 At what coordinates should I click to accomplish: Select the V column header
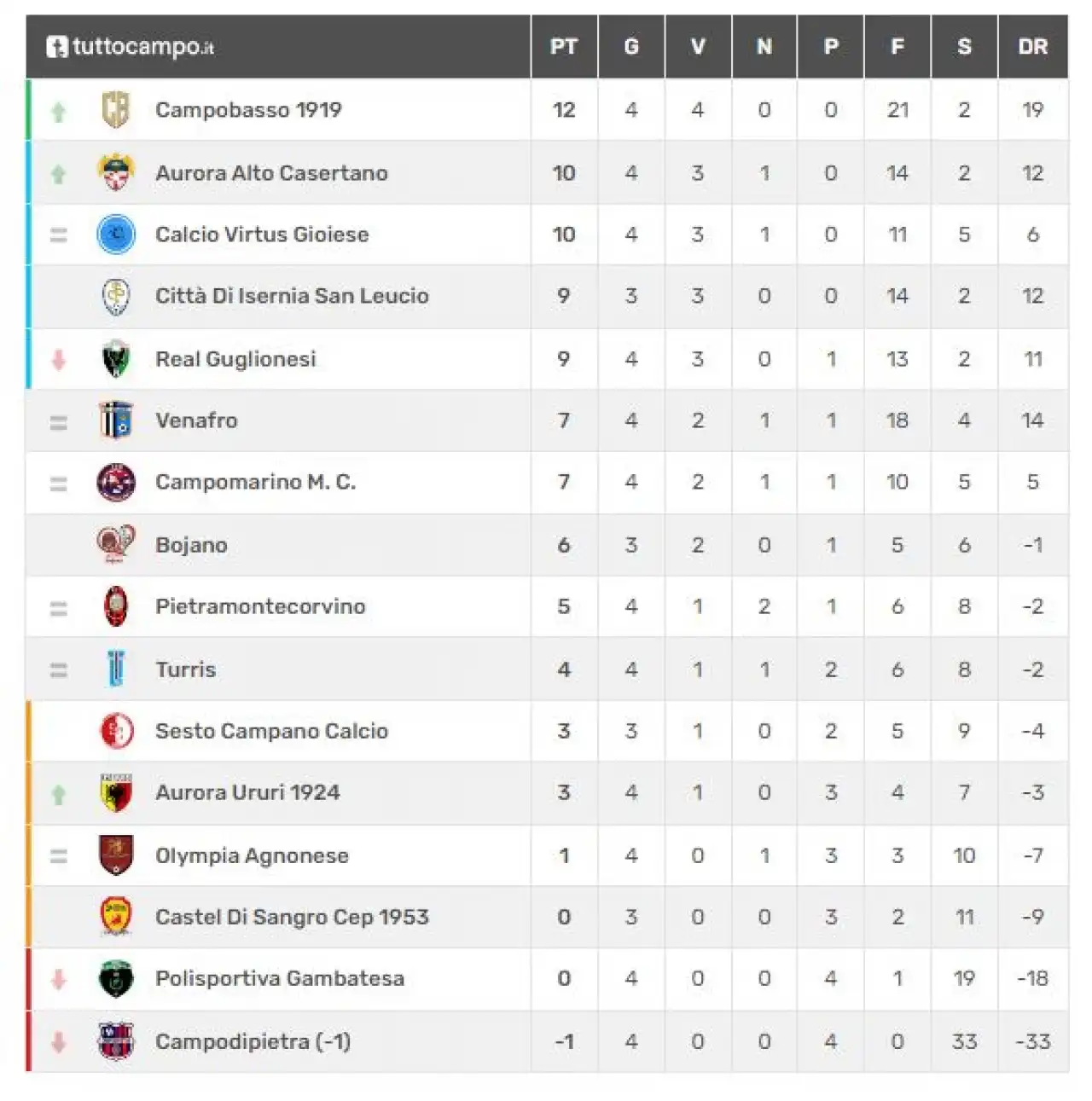pyautogui.click(x=698, y=47)
